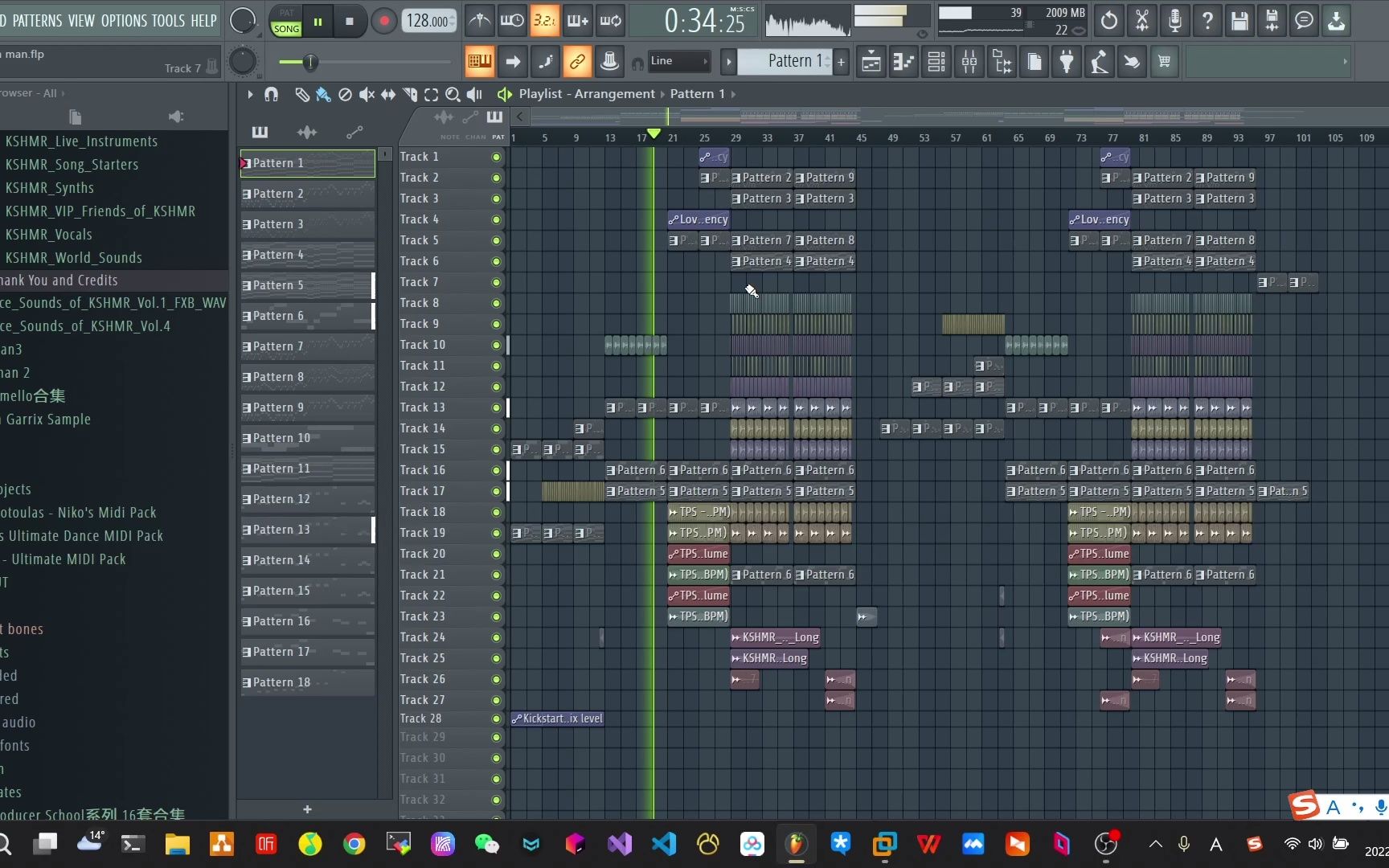Screen dimensions: 1389x868
Task: Mute Track 28 with its green light
Action: 496,719
